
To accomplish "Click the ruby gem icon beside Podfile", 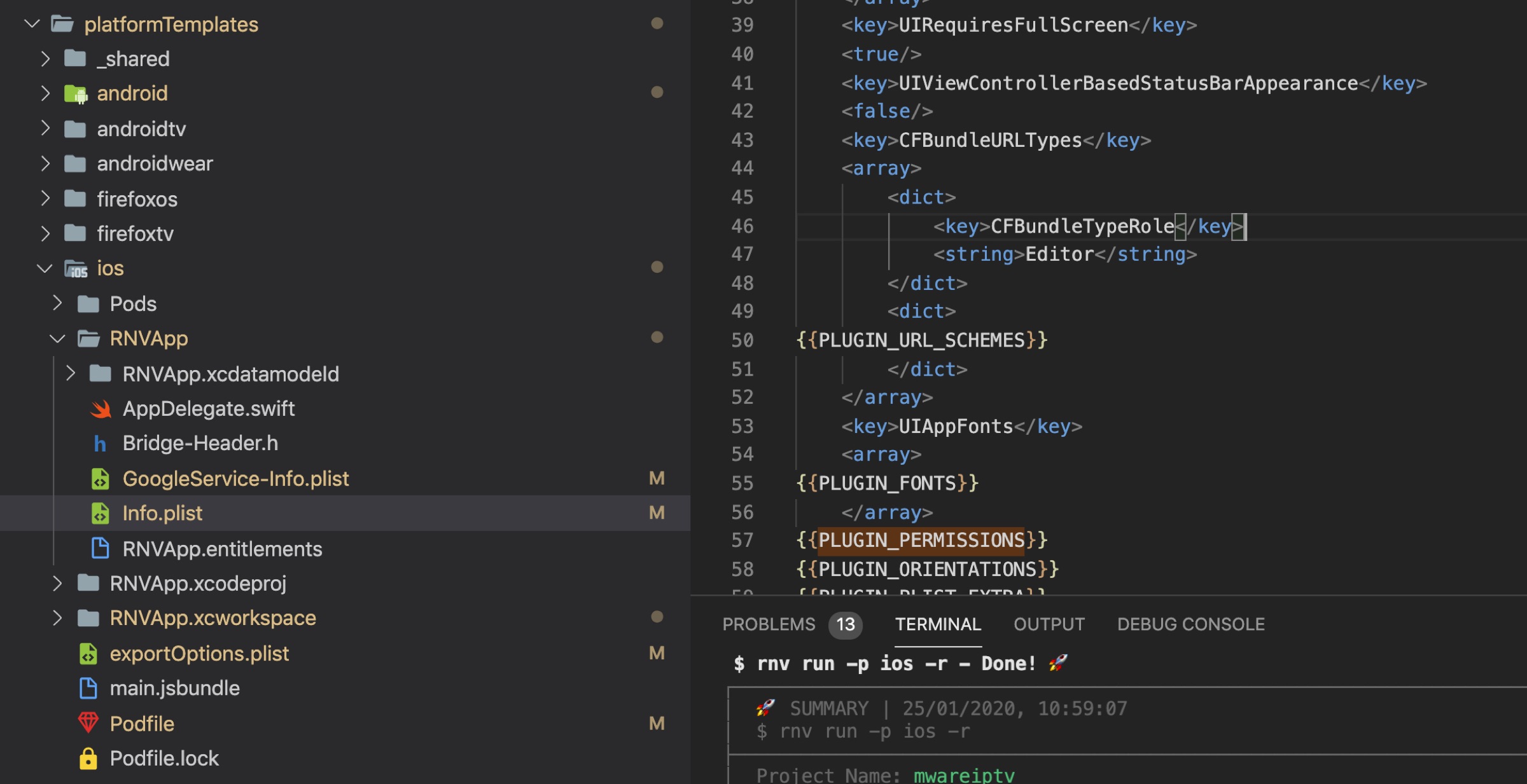I will tap(89, 723).
